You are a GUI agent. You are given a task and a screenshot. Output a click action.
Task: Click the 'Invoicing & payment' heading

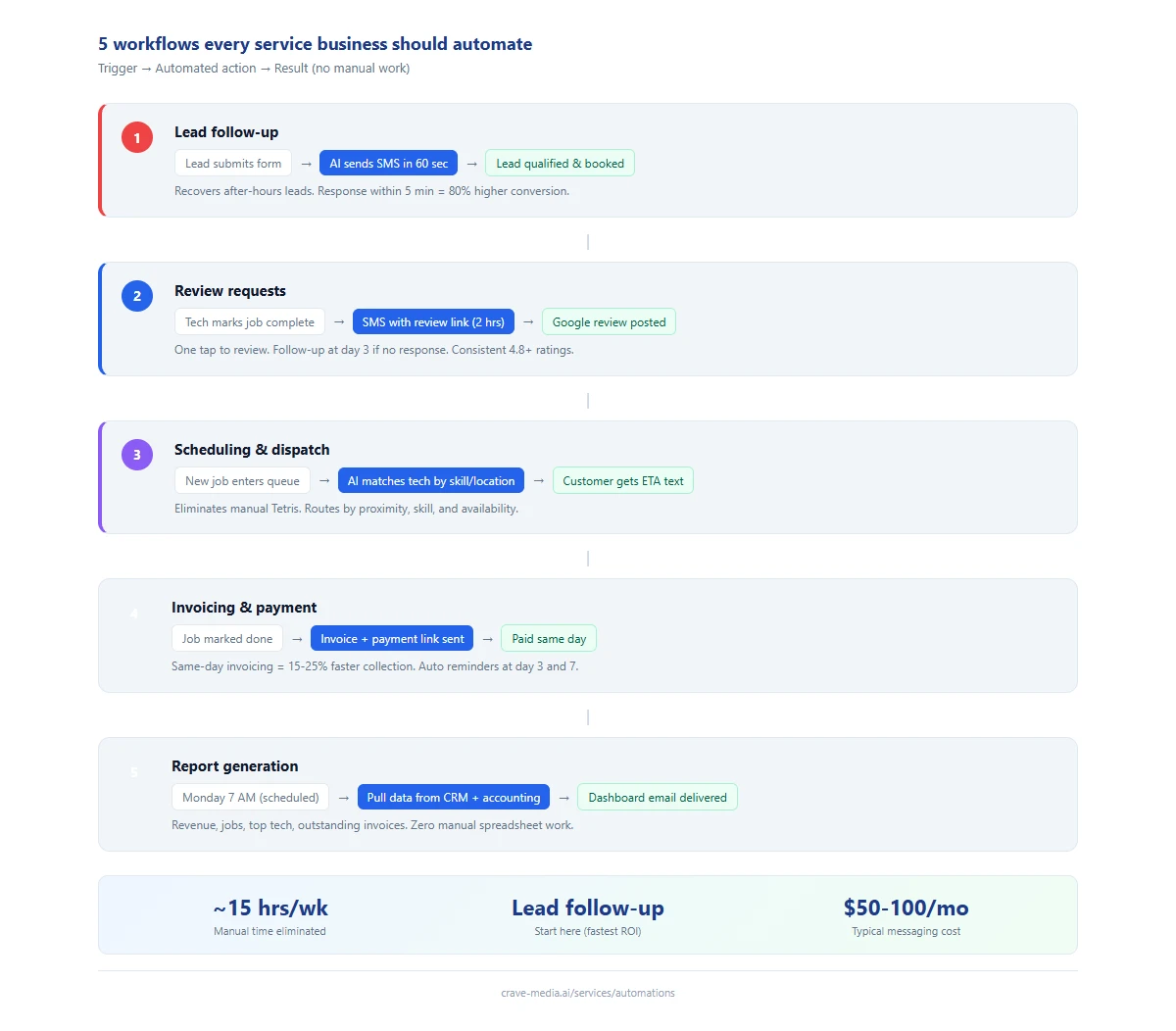(x=244, y=608)
